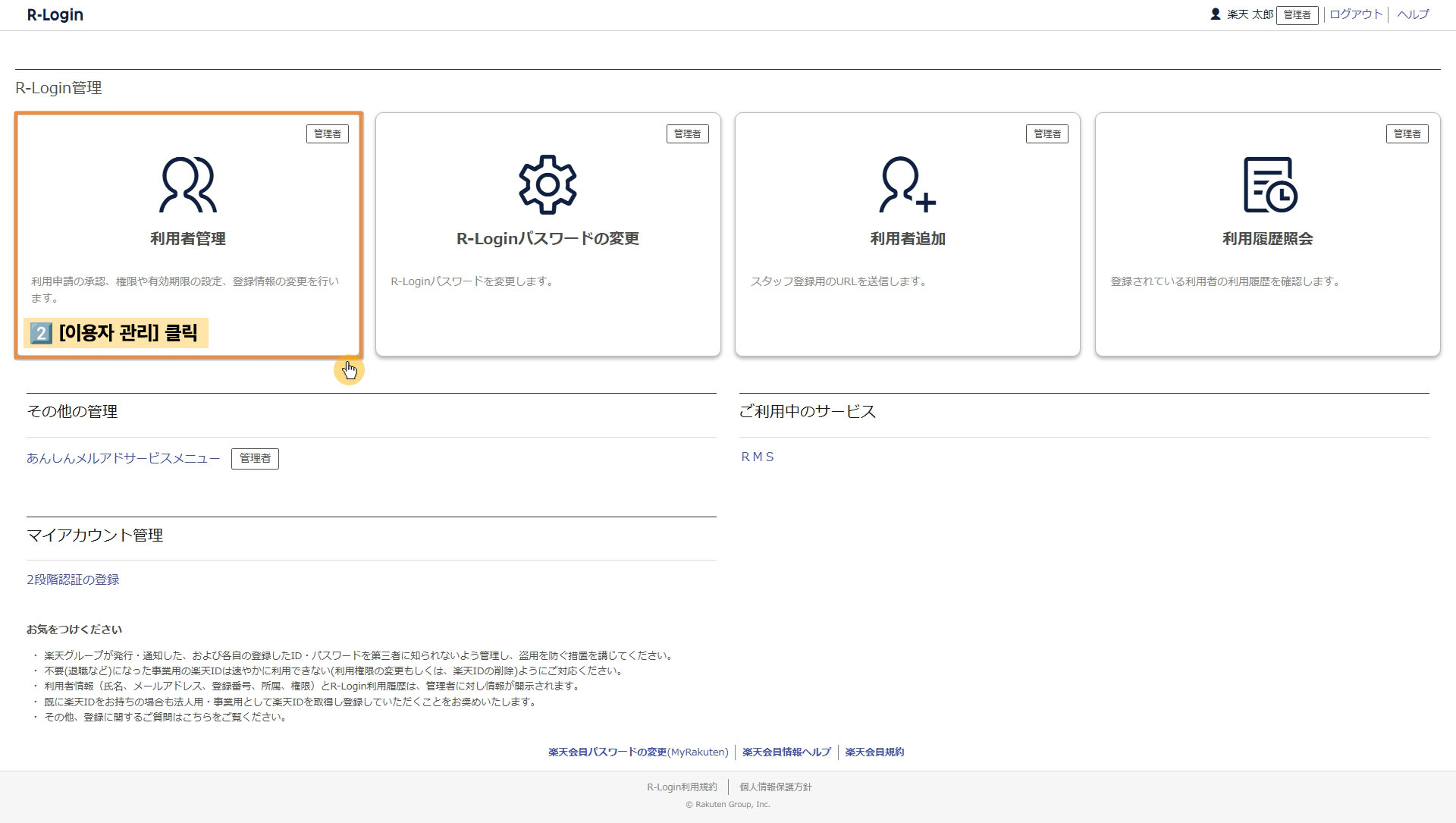Click the document-clock 利用履歴照会 icon

(1269, 184)
